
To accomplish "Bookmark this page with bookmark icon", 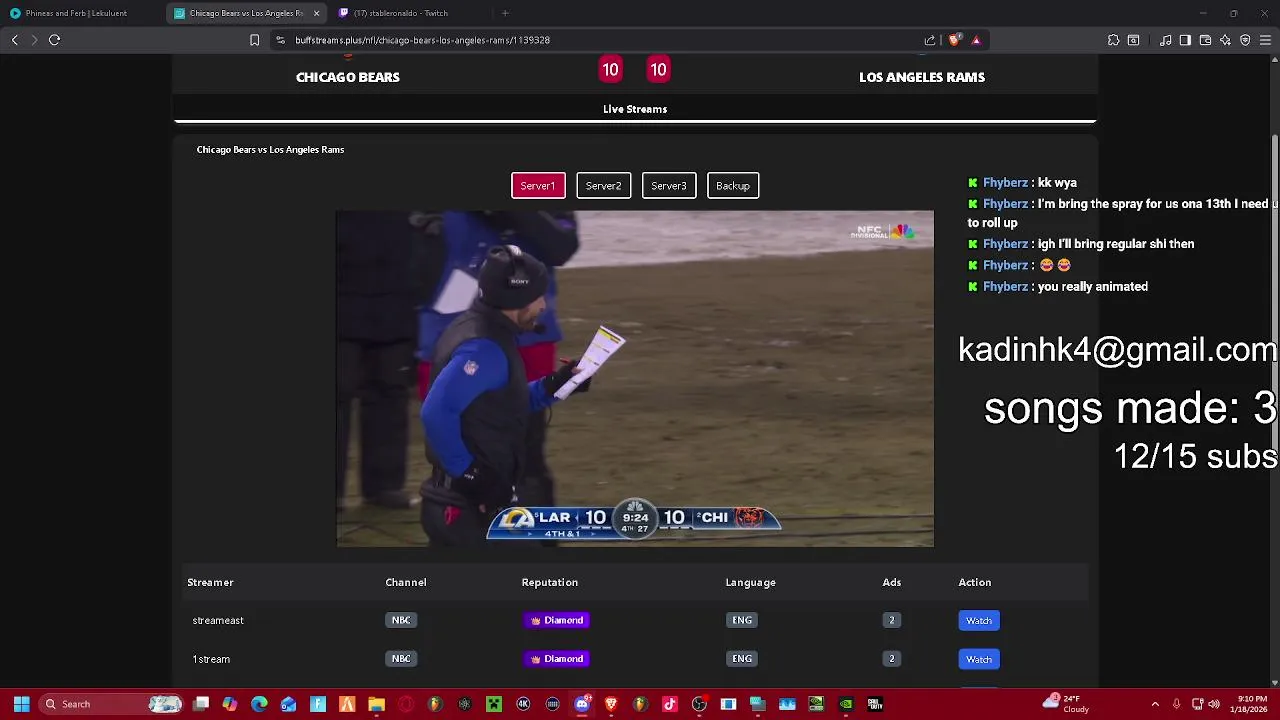I will tap(254, 40).
